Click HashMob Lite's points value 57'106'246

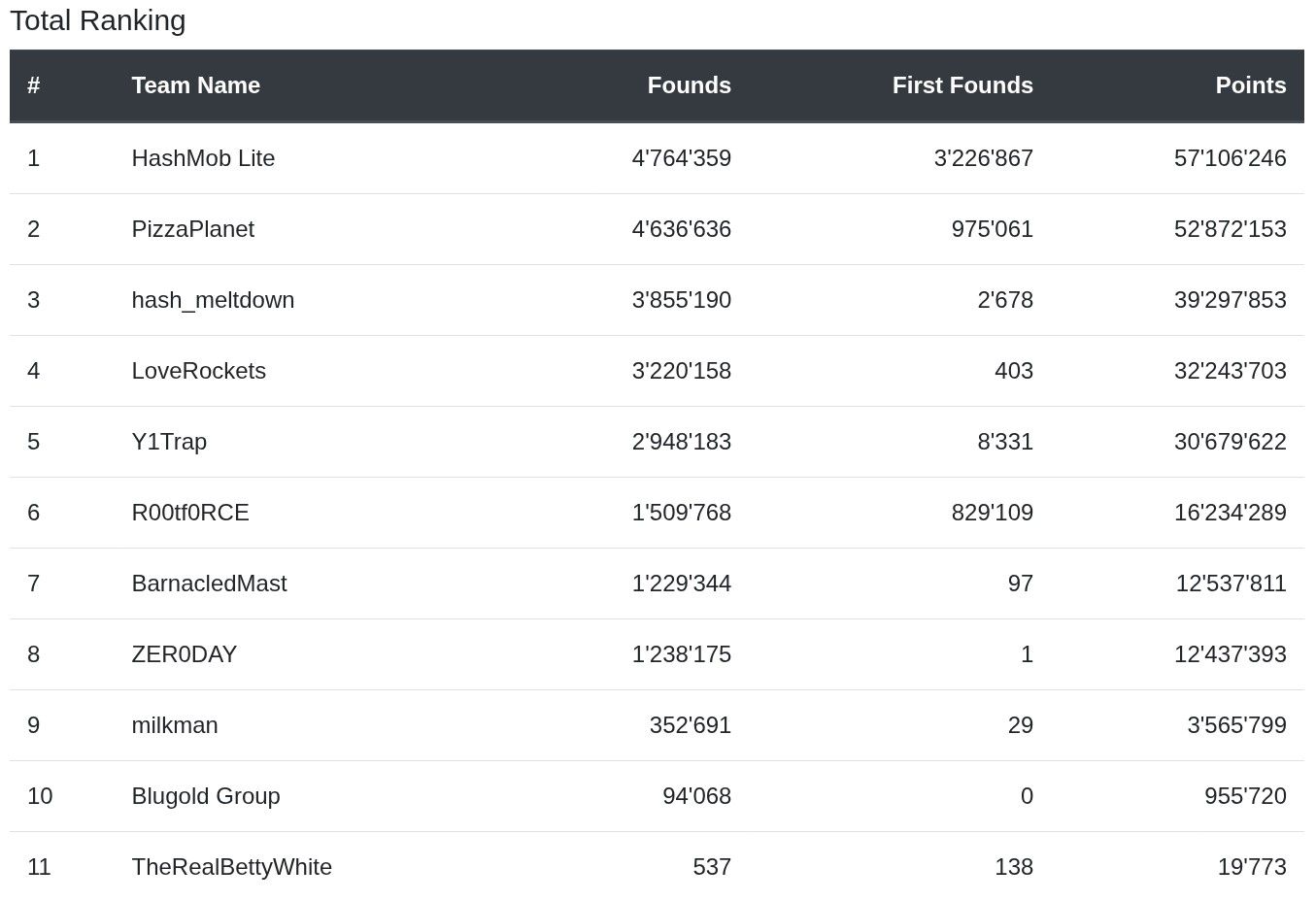point(1230,158)
